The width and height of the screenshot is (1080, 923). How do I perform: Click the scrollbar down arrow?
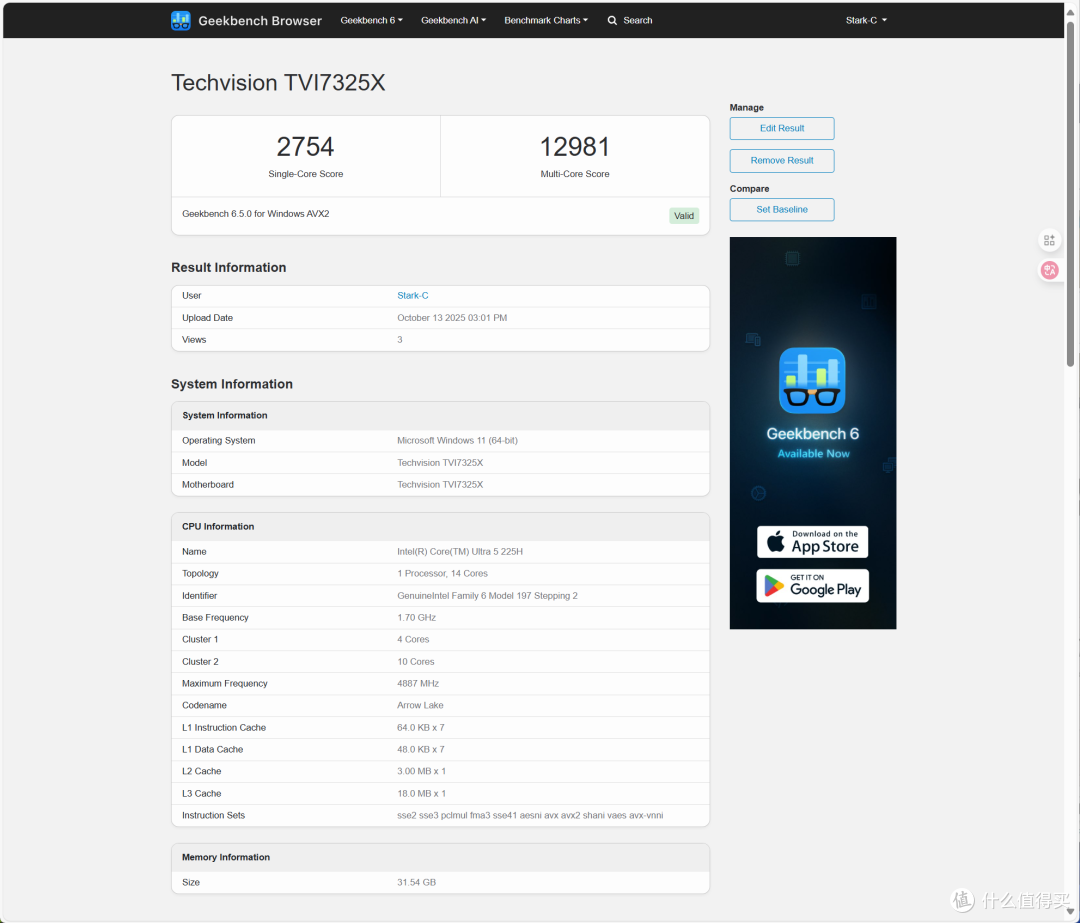tap(1070, 911)
